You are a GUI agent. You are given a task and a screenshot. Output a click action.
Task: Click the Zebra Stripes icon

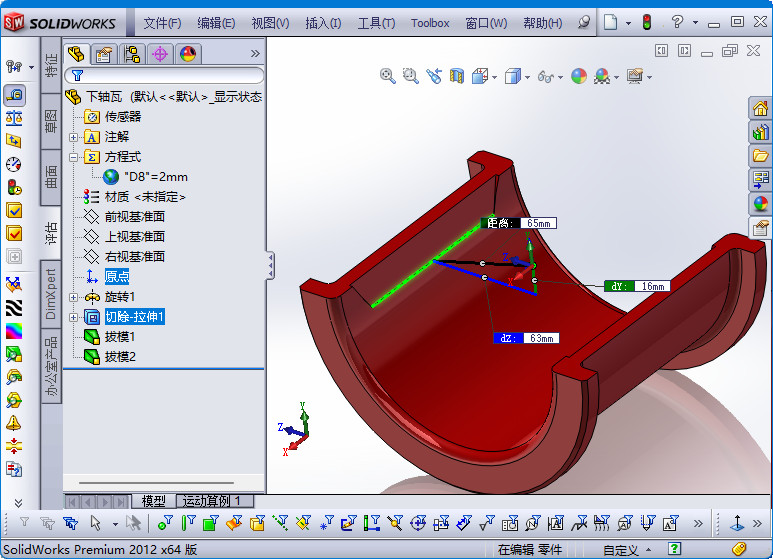point(14,308)
